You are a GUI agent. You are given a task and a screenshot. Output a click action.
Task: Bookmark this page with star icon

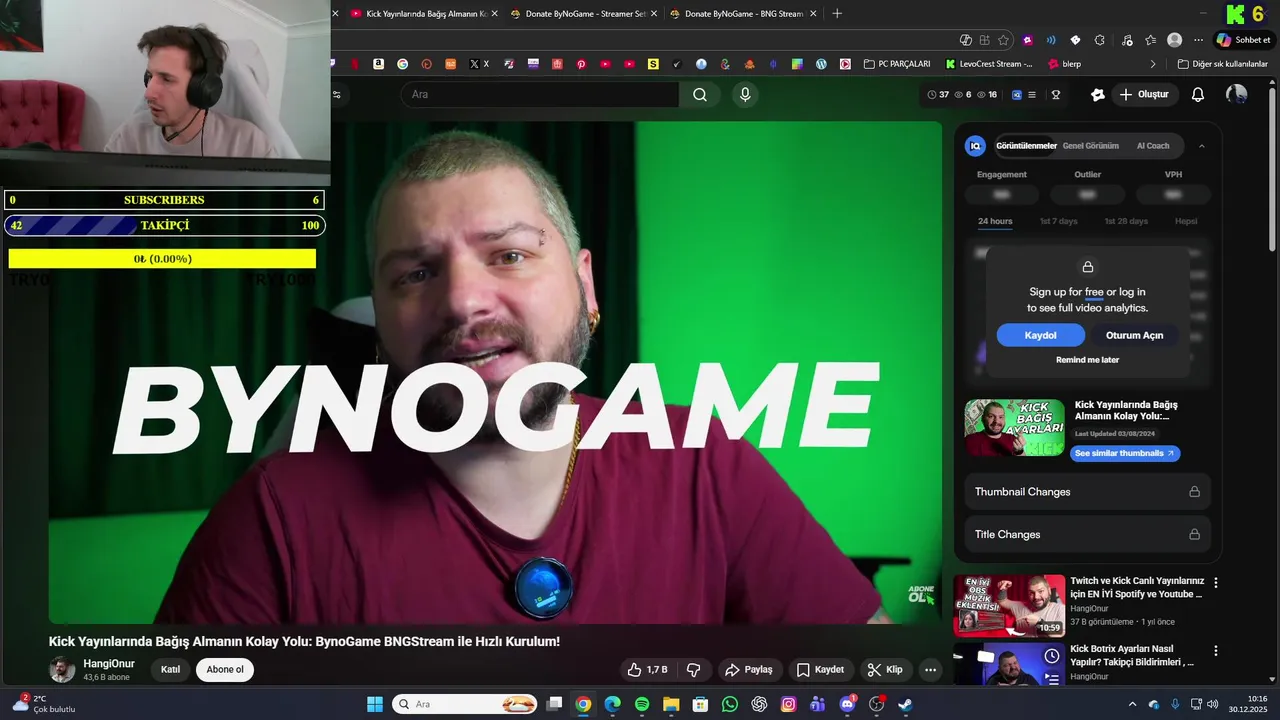click(x=1003, y=40)
